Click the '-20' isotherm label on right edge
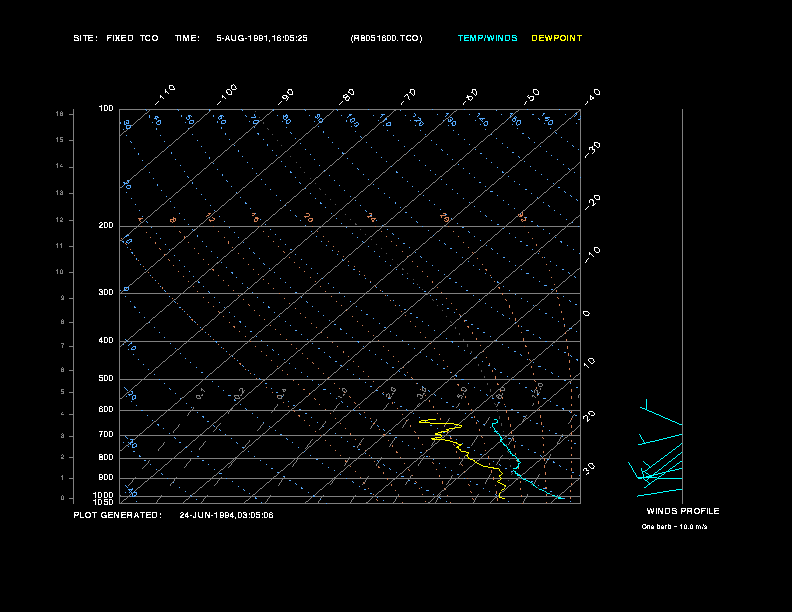 point(592,202)
